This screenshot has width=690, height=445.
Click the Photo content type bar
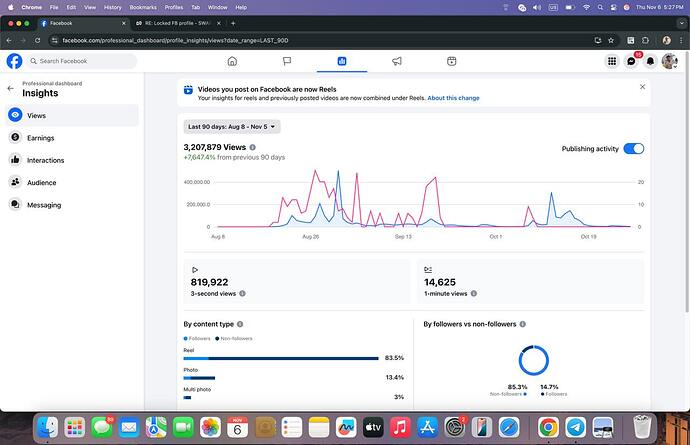click(x=199, y=378)
